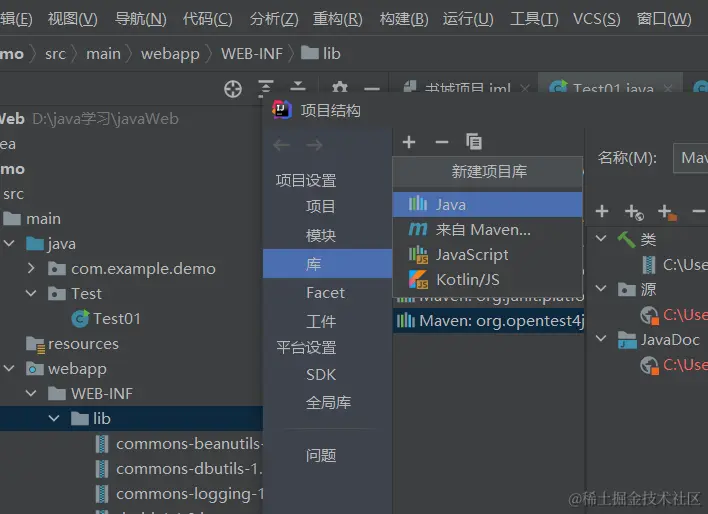
Task: Click the collapse all icon in project toolbar
Action: [x=298, y=87]
